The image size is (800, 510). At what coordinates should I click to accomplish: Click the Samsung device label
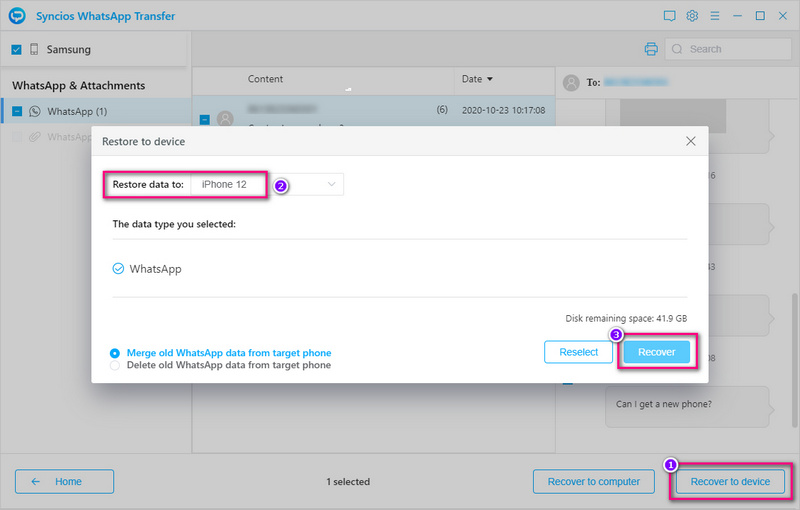coord(68,49)
